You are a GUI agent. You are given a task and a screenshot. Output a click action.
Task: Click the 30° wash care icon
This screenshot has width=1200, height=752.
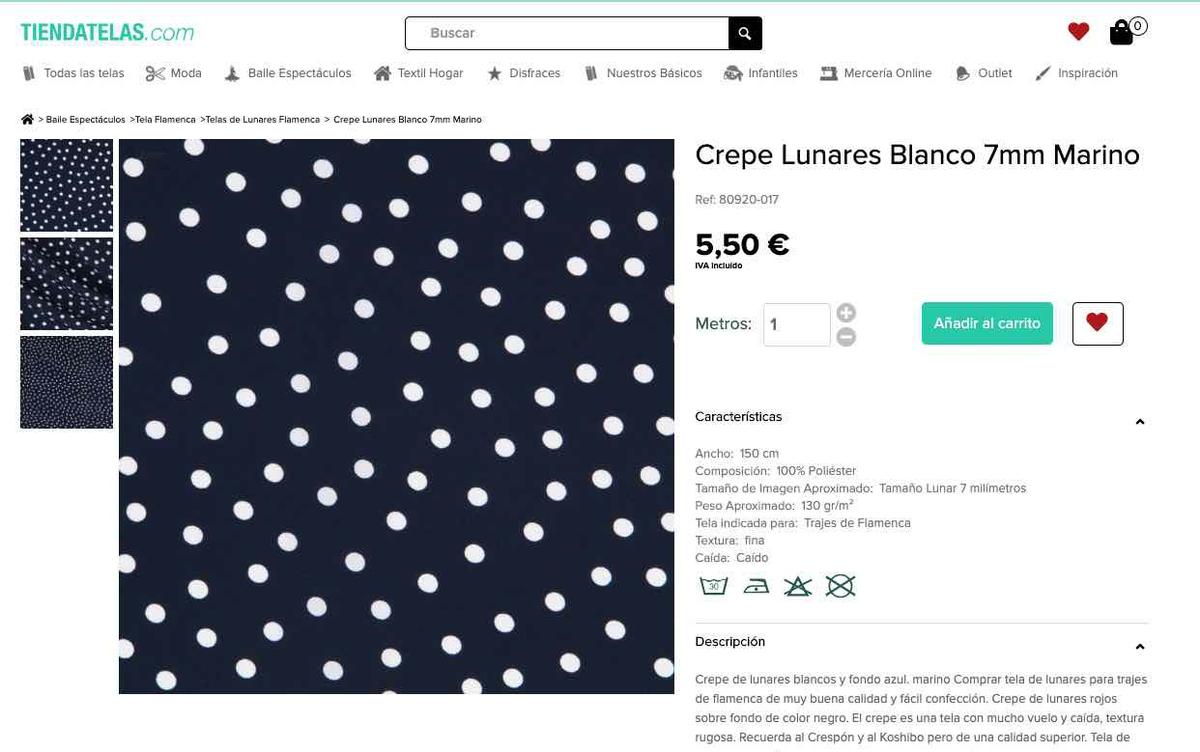713,586
